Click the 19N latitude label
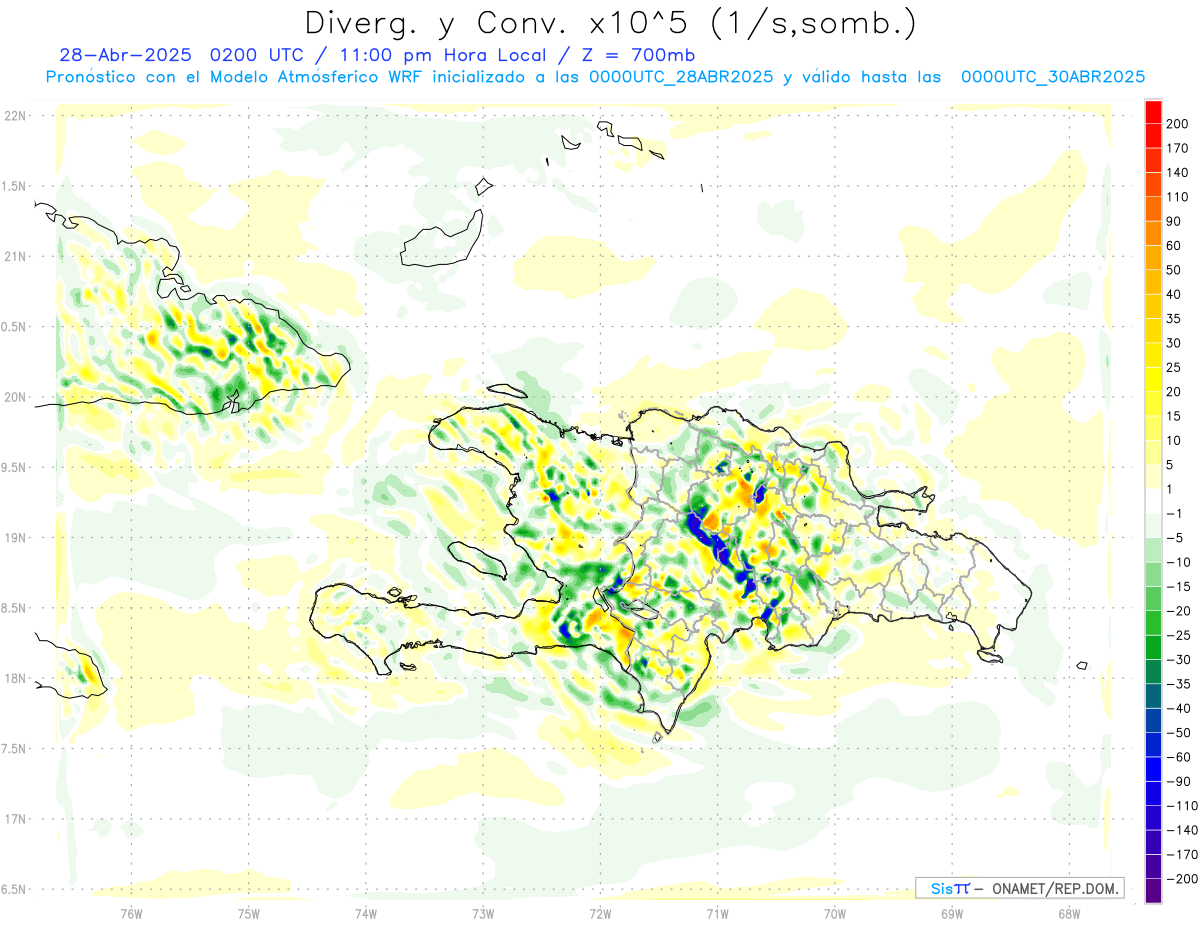1200x927 pixels. point(15,537)
